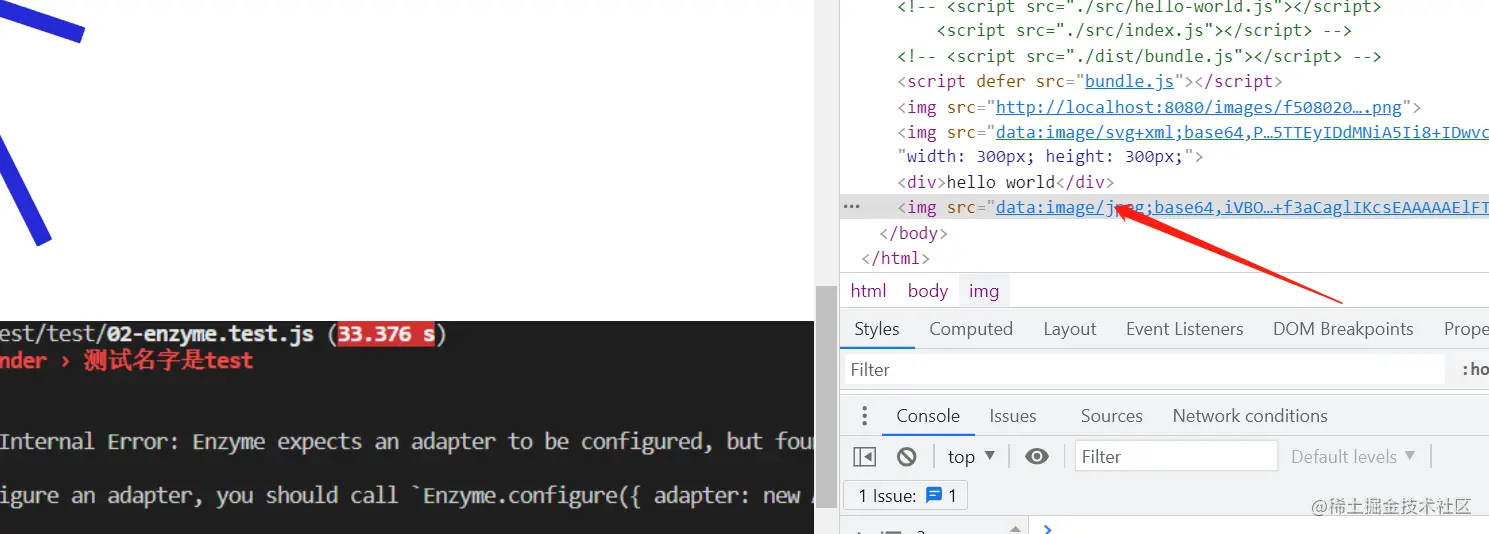Switch to the Computed tab
Image resolution: width=1489 pixels, height=534 pixels.
[x=971, y=329]
